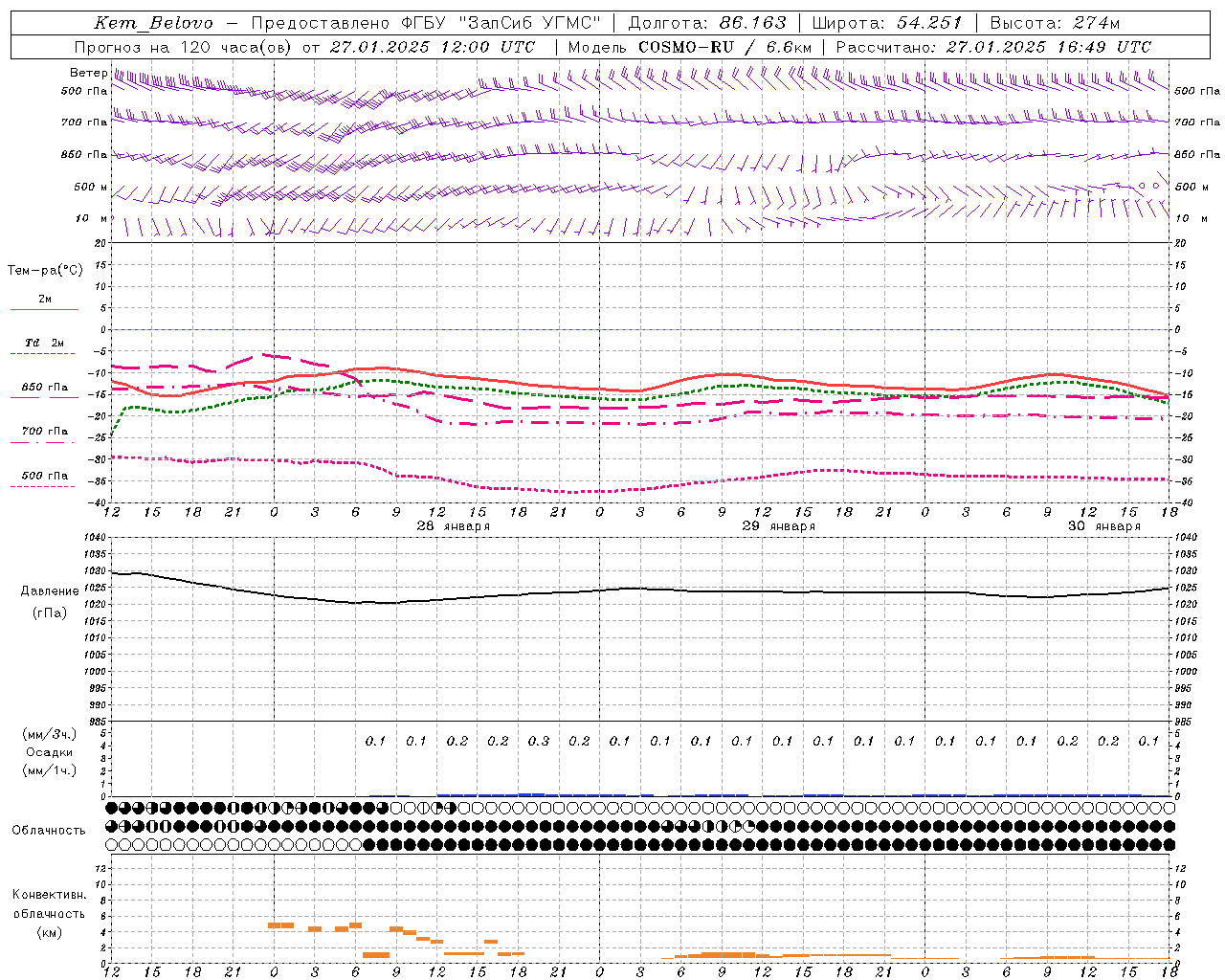Click the 700 гПа temperature legend entry
Image resolution: width=1225 pixels, height=980 pixels.
(x=45, y=431)
